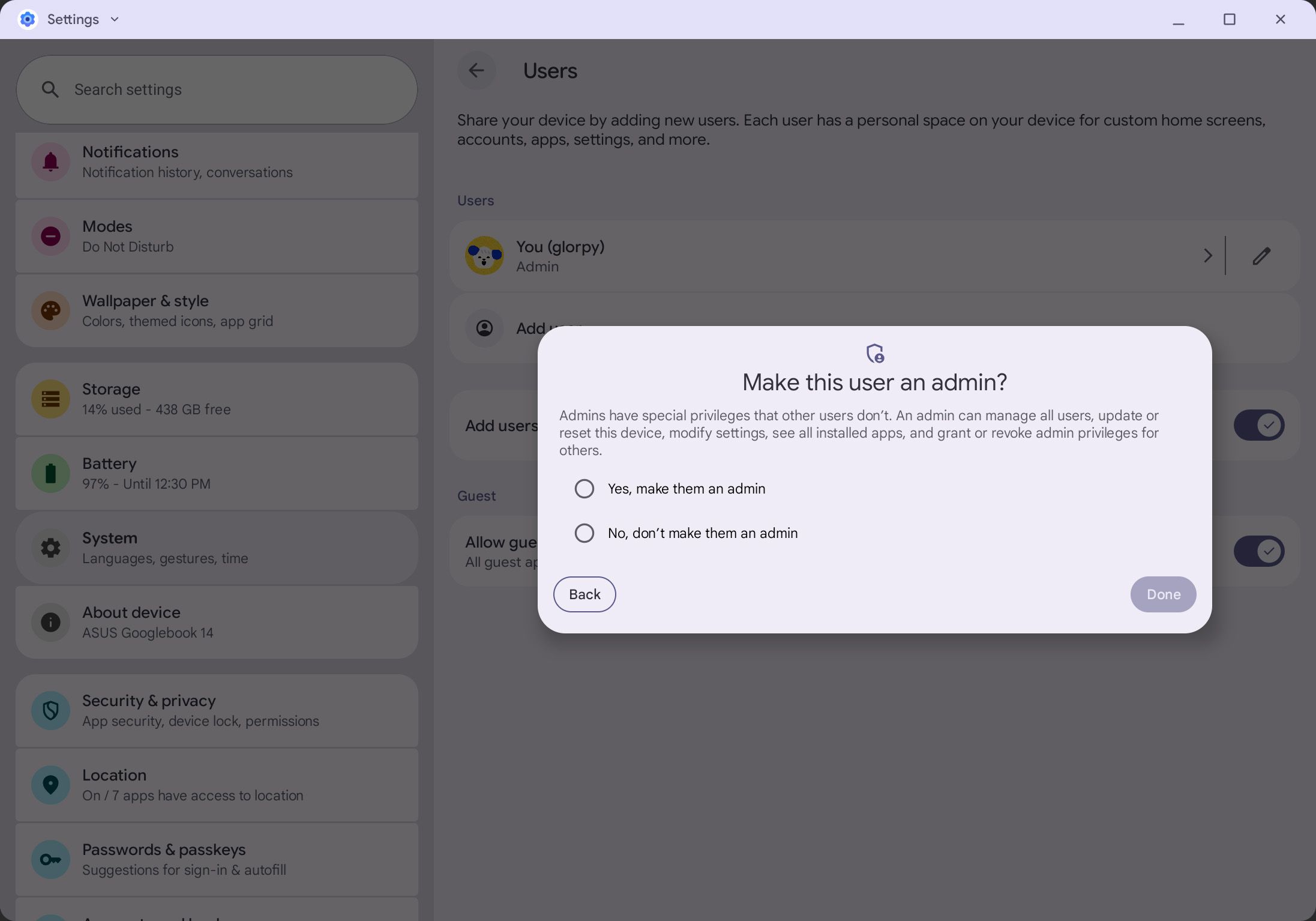Click the Done button in the dialog
This screenshot has width=1316, height=921.
click(x=1163, y=594)
